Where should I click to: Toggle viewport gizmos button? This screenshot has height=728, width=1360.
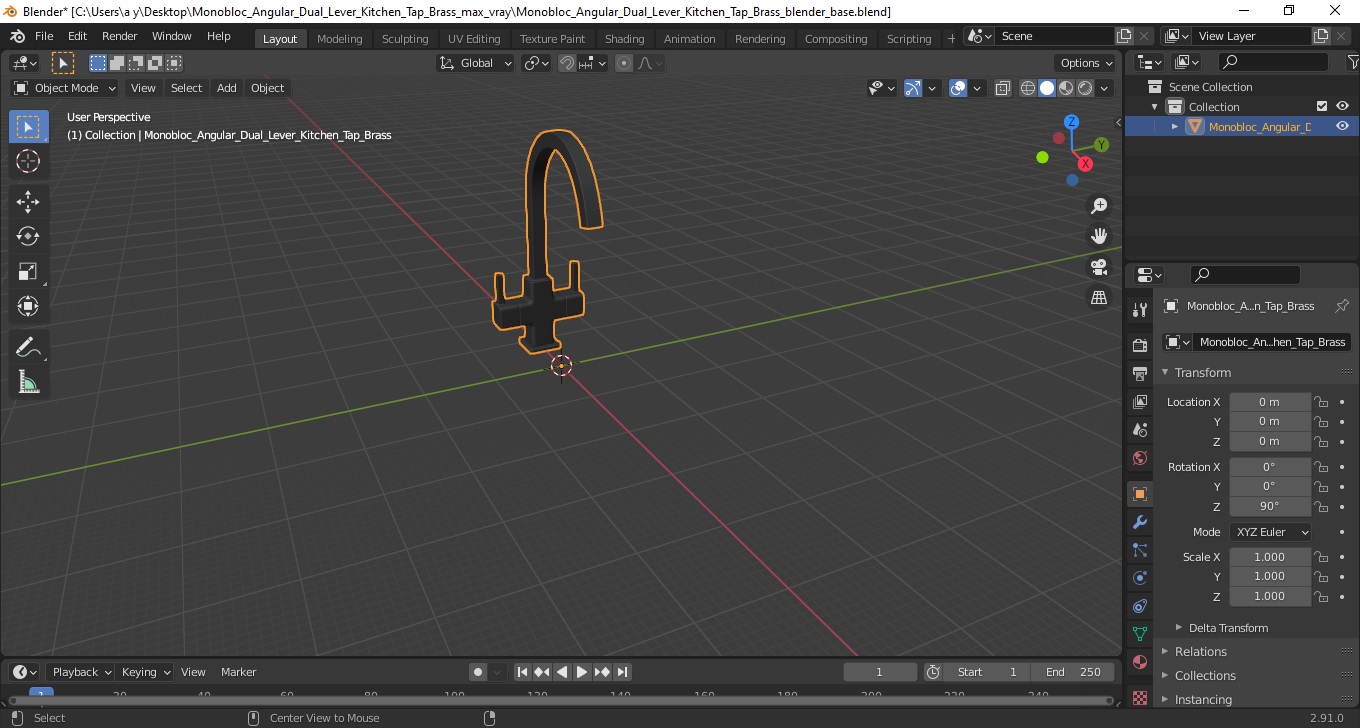913,88
